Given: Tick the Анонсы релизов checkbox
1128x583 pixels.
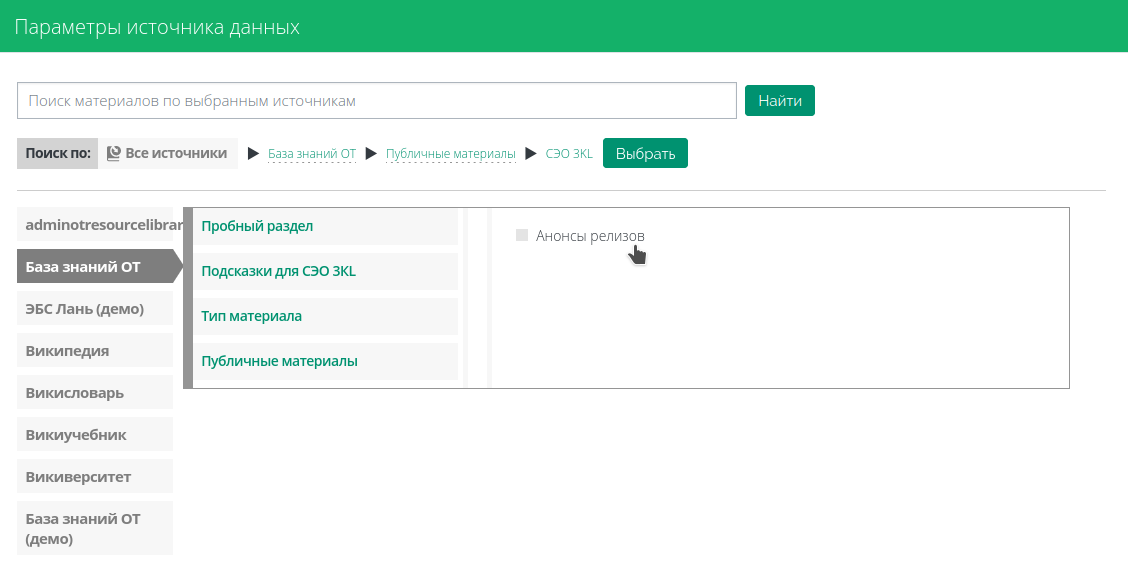Looking at the screenshot, I should pos(521,235).
